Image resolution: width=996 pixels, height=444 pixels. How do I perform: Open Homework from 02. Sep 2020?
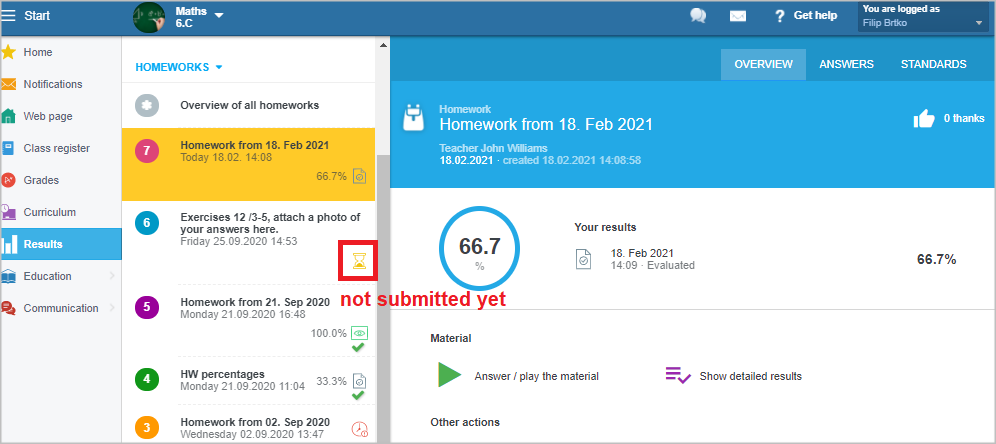[248, 426]
